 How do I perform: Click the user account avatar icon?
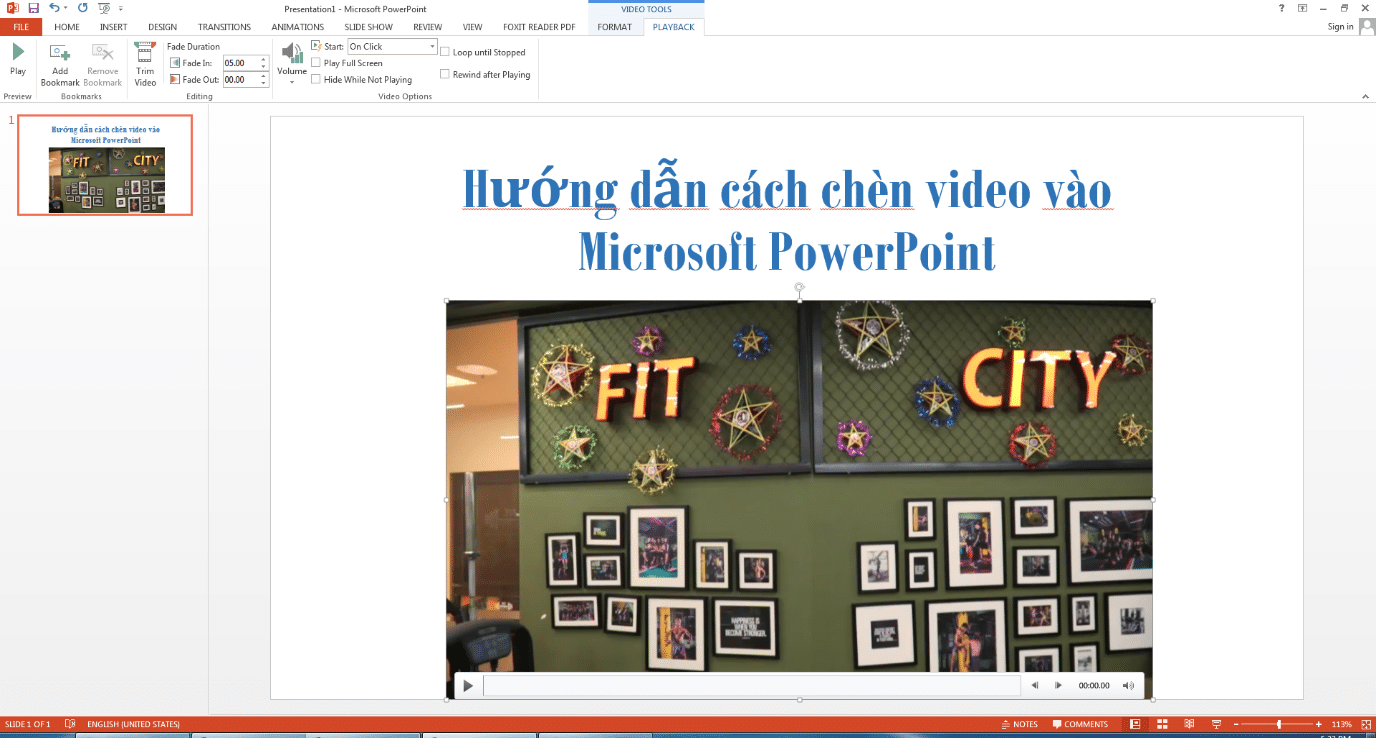point(1366,26)
